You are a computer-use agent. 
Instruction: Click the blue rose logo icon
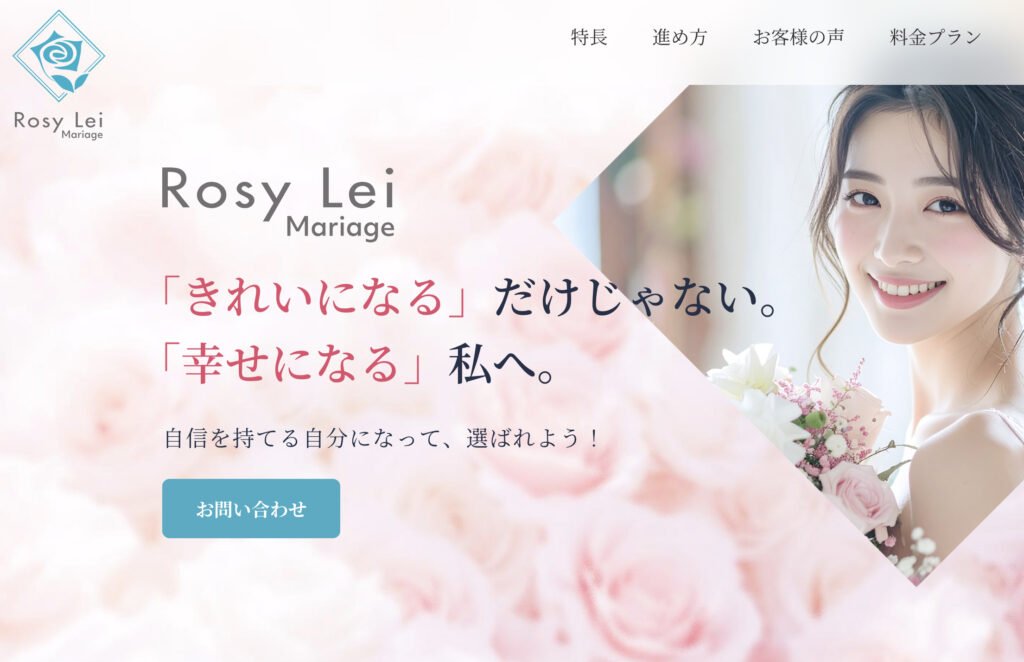[x=59, y=56]
